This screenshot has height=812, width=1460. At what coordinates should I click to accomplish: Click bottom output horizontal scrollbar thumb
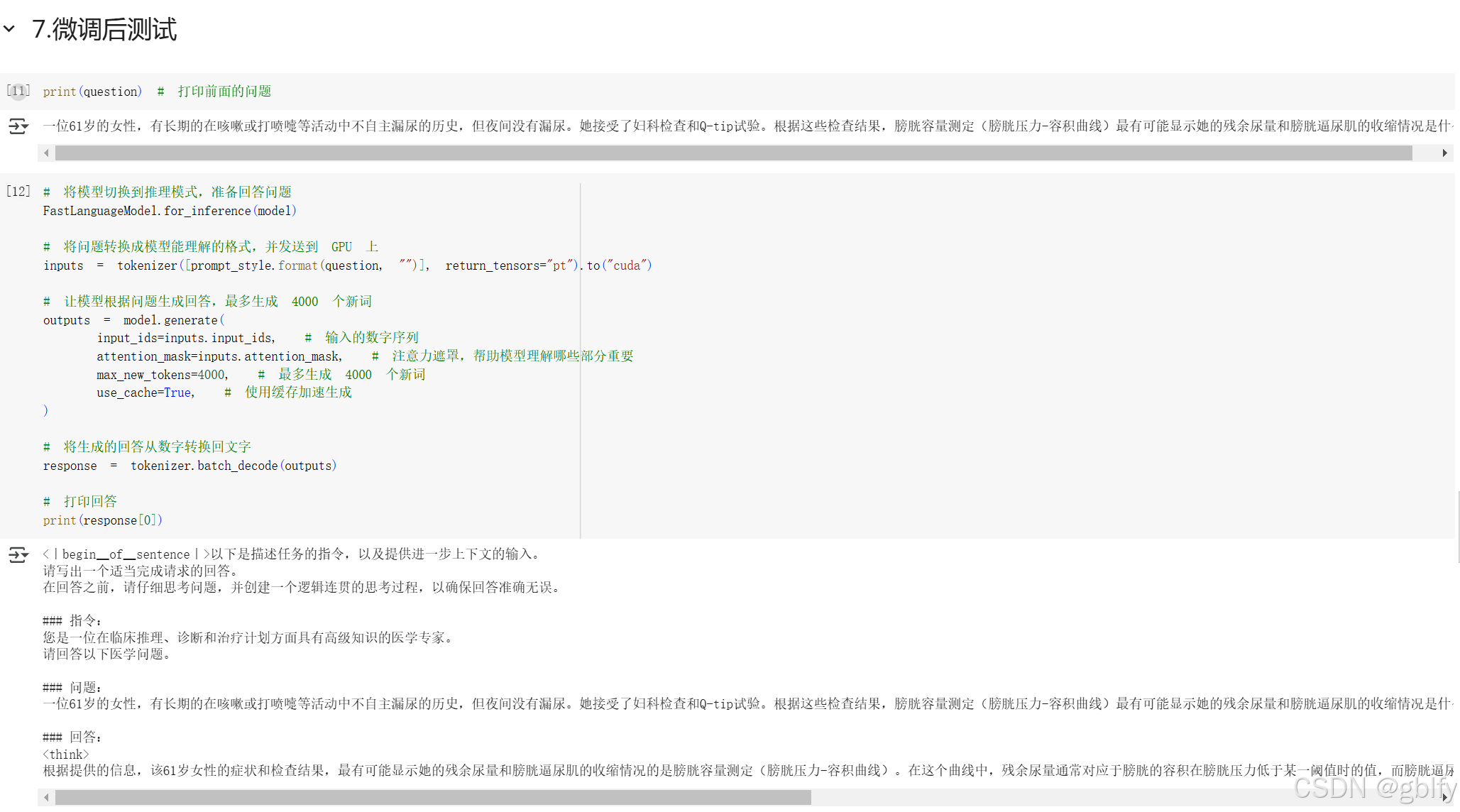click(433, 798)
